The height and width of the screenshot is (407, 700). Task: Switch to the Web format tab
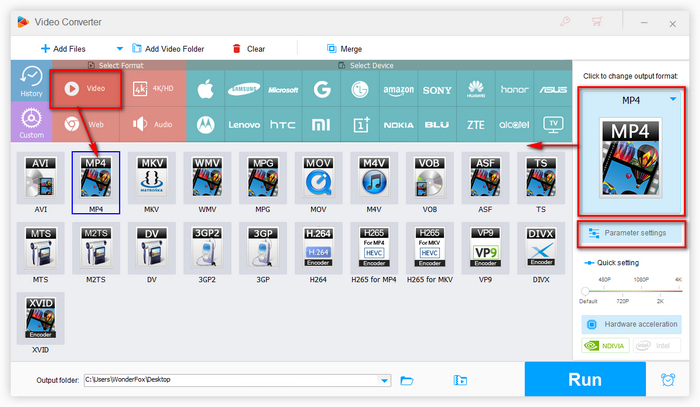86,124
